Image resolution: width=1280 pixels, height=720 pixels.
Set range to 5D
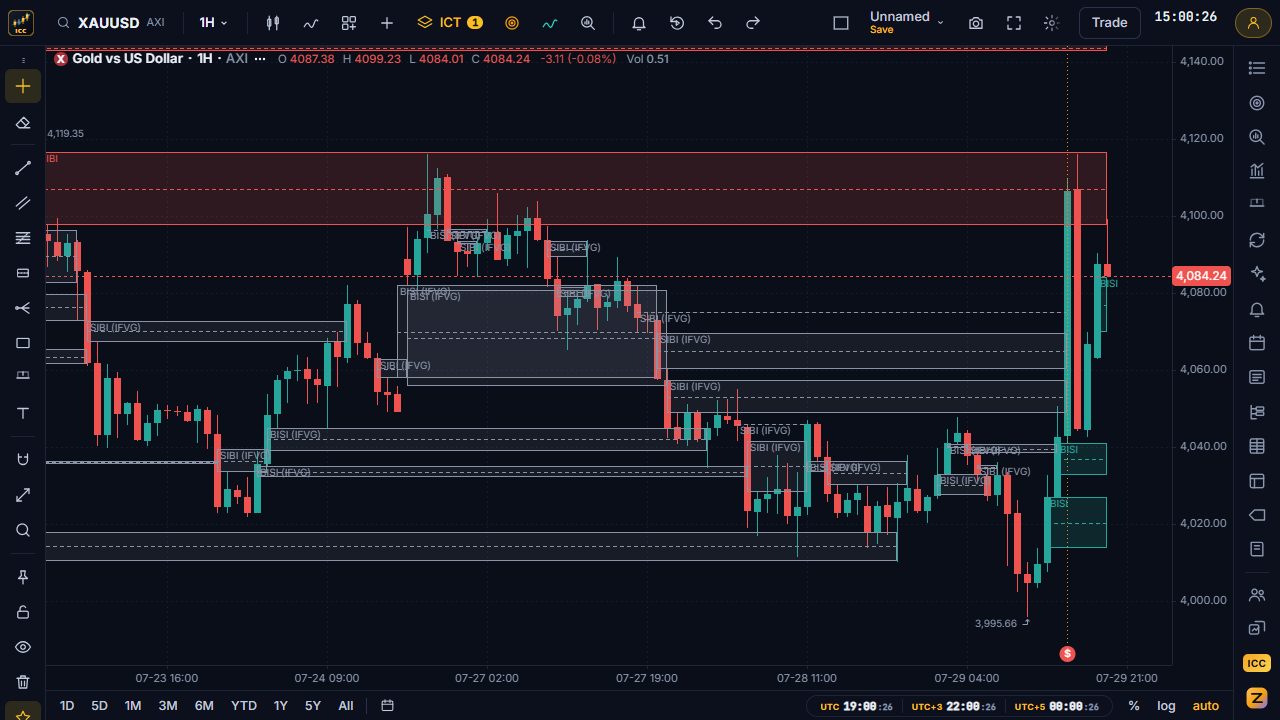coord(99,705)
